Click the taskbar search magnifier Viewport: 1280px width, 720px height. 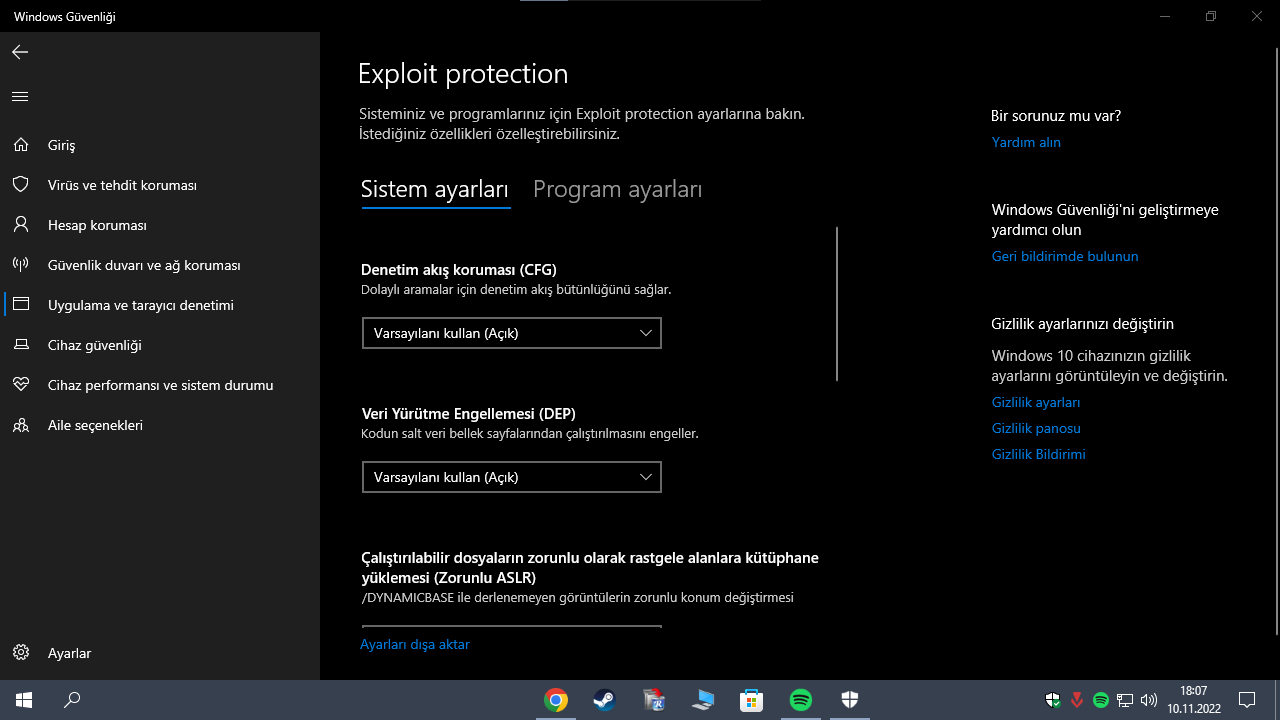pos(72,700)
